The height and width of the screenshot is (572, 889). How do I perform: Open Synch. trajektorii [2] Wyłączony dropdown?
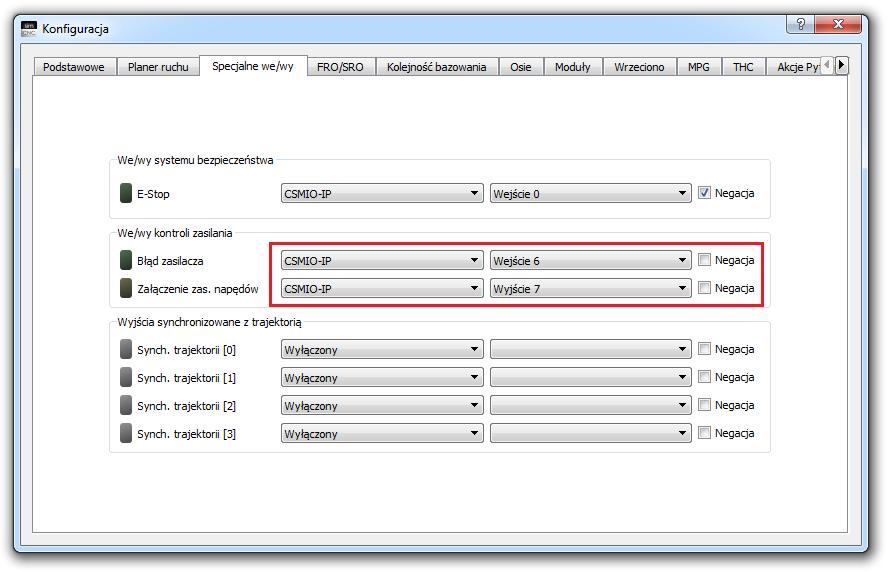click(382, 405)
